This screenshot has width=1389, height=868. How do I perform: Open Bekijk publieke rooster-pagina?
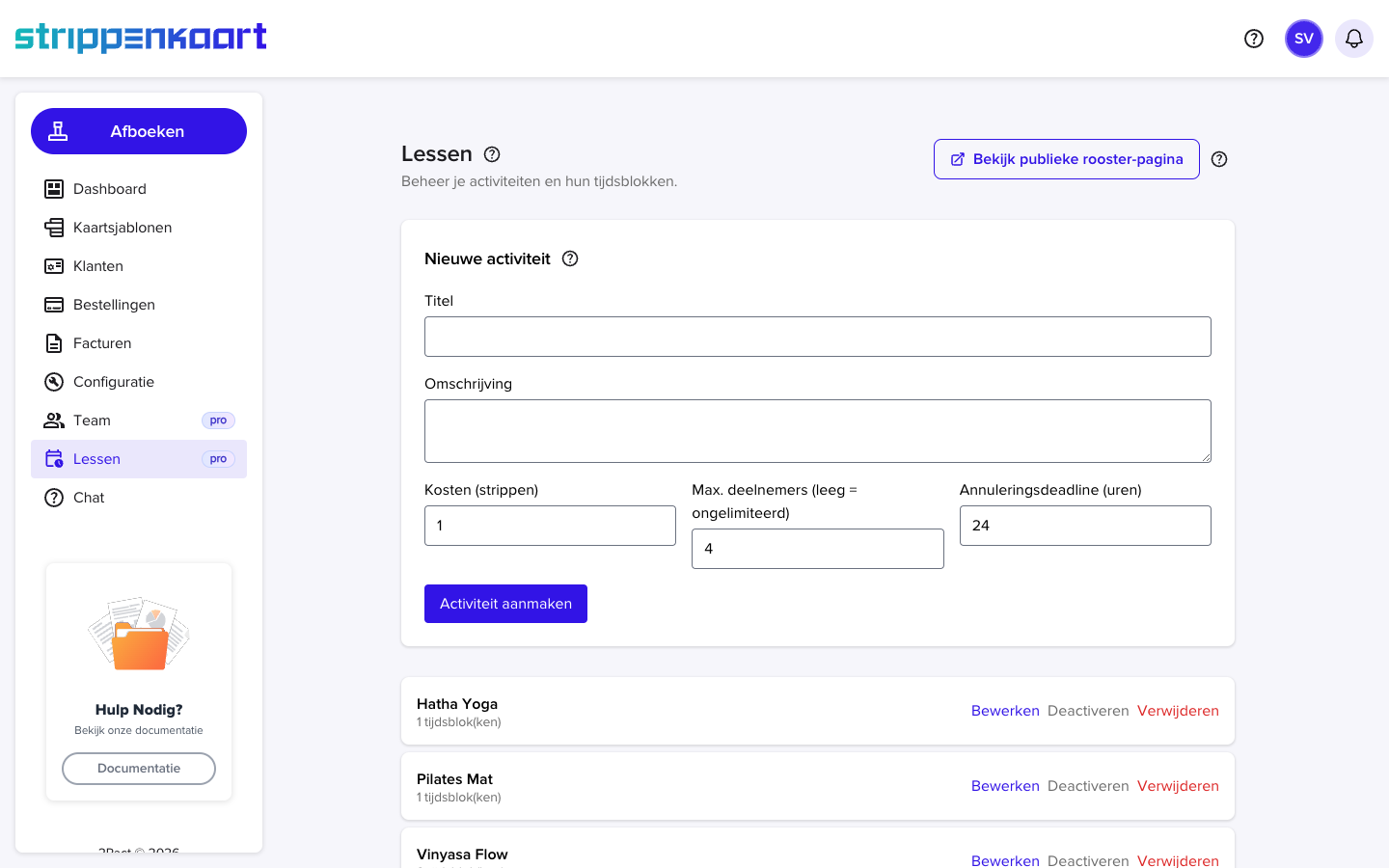[x=1067, y=159]
